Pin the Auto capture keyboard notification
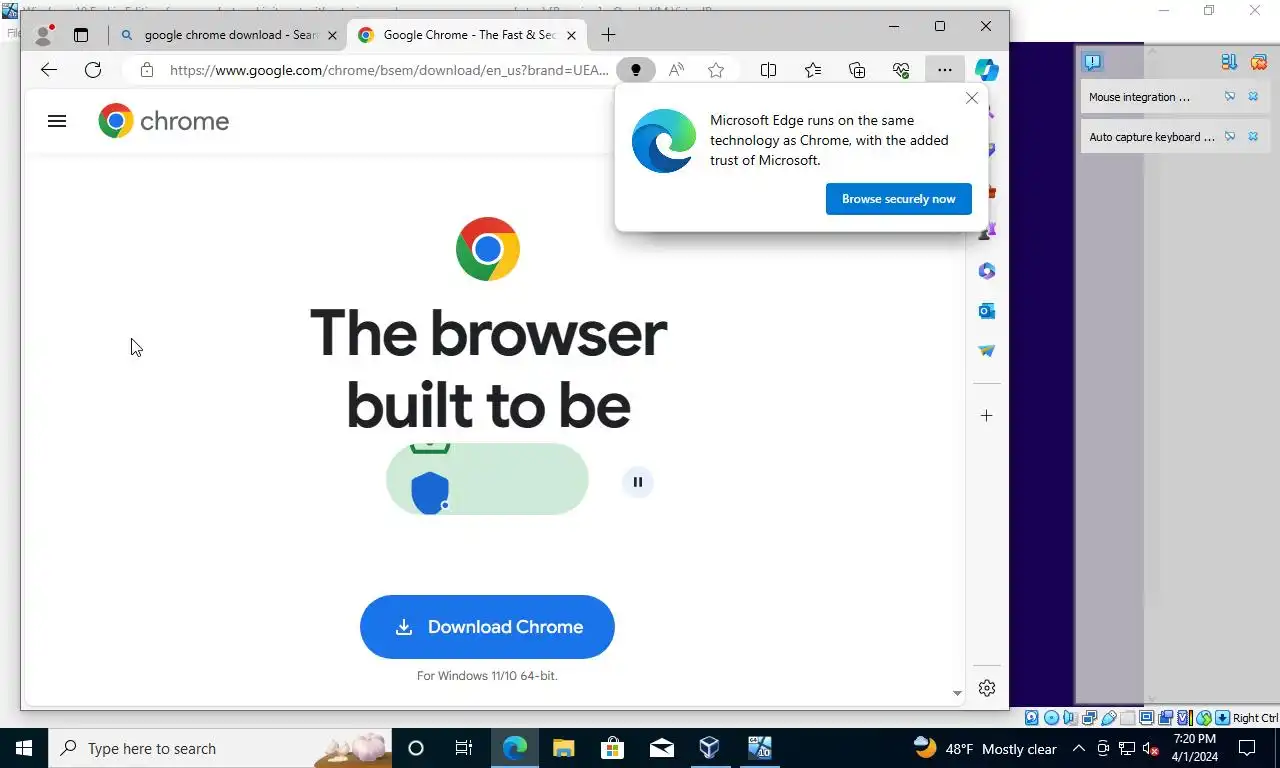 click(x=1230, y=137)
